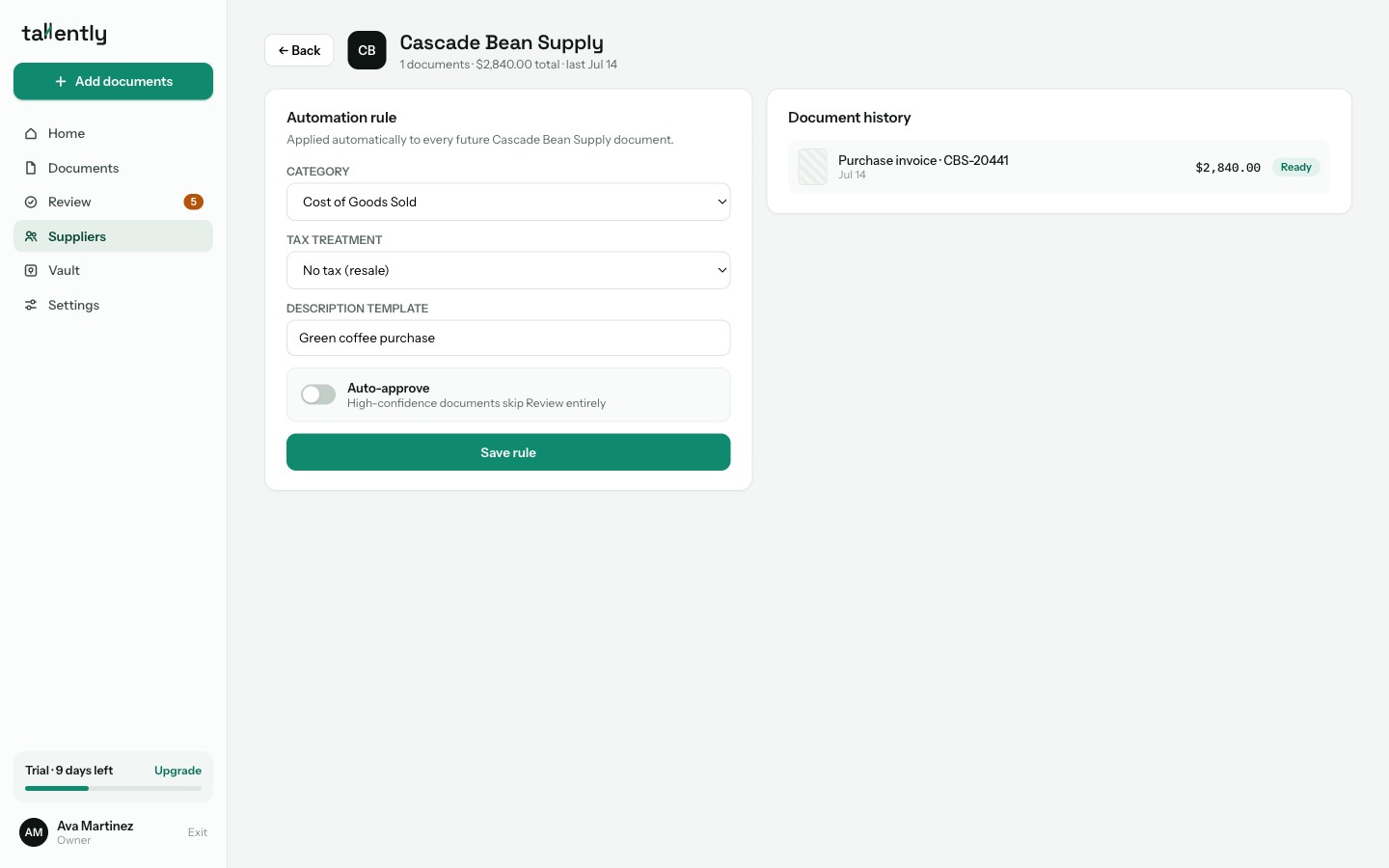Click the Document history heading
Viewport: 1389px width, 868px height.
click(x=849, y=118)
